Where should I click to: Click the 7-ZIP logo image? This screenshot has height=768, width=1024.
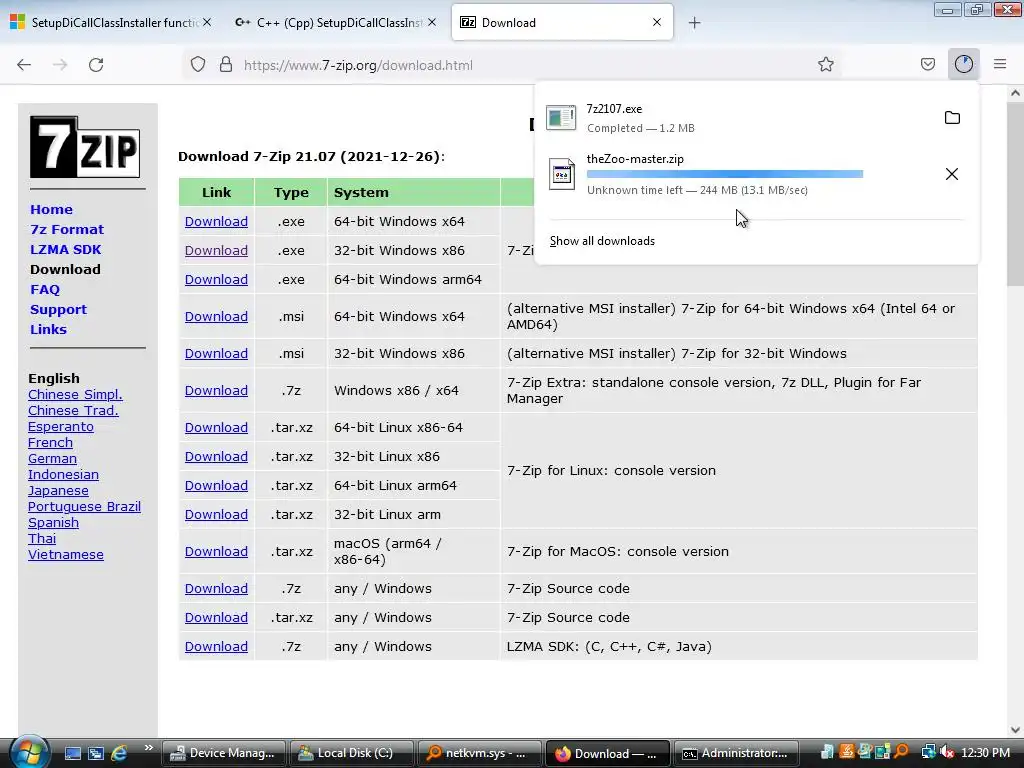tap(85, 147)
